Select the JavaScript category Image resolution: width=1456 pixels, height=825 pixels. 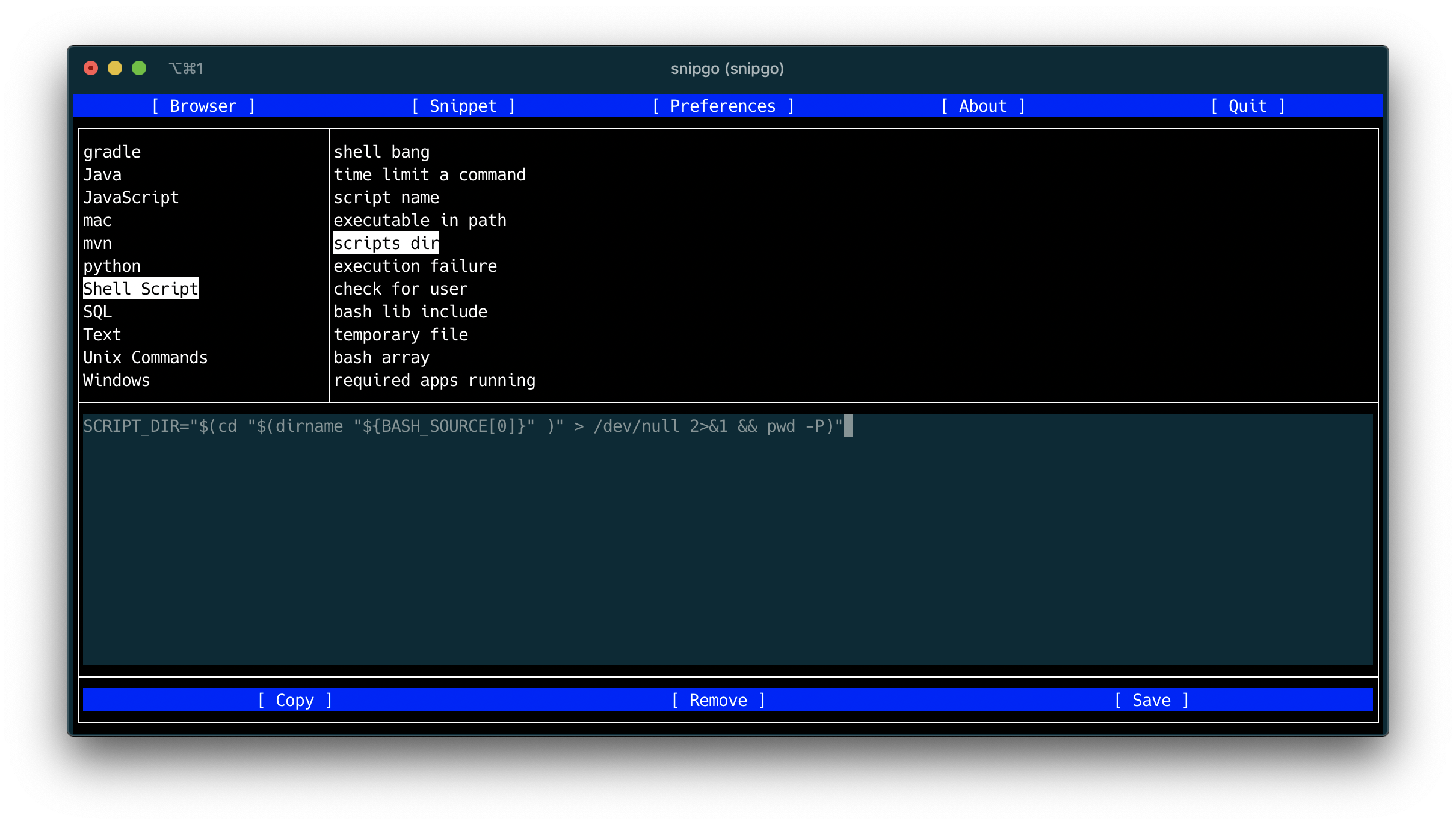click(131, 197)
